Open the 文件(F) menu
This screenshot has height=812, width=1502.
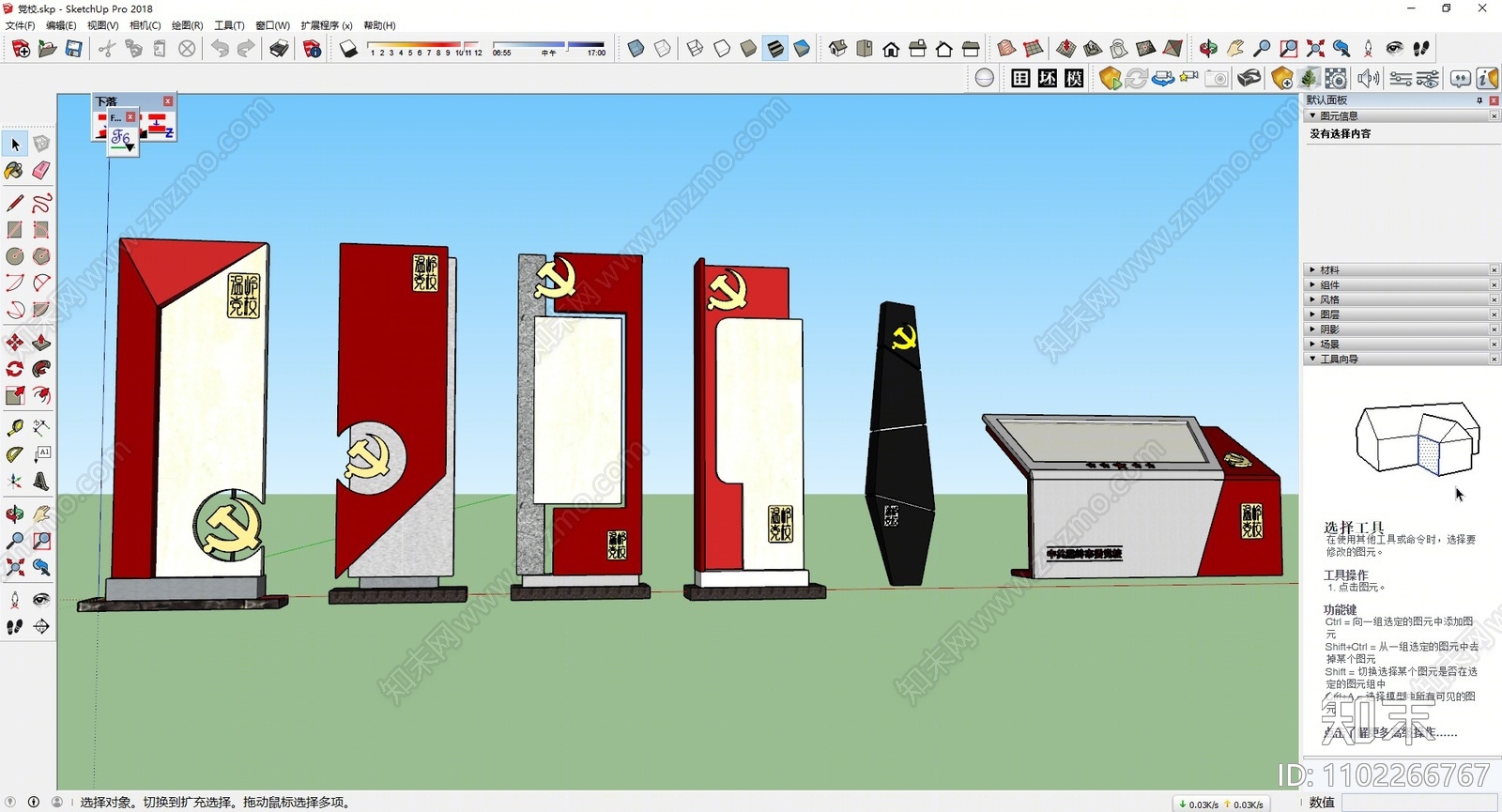coord(20,25)
